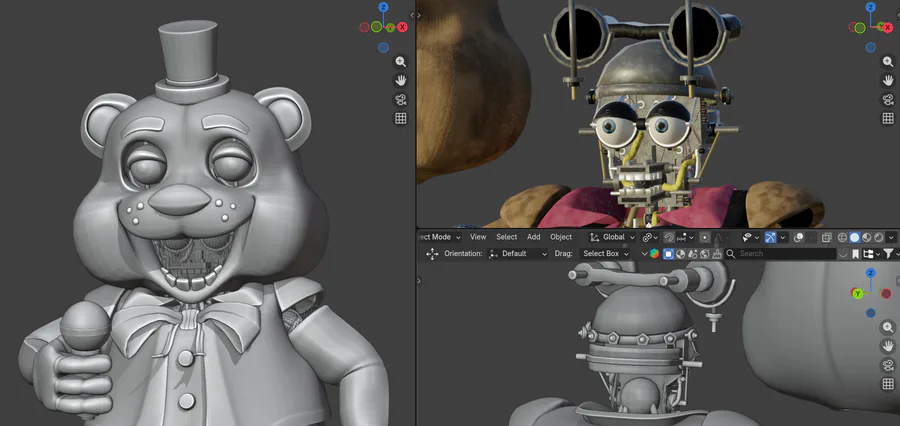
Task: Toggle camera view in bottom-right gray viewport
Action: point(887,365)
